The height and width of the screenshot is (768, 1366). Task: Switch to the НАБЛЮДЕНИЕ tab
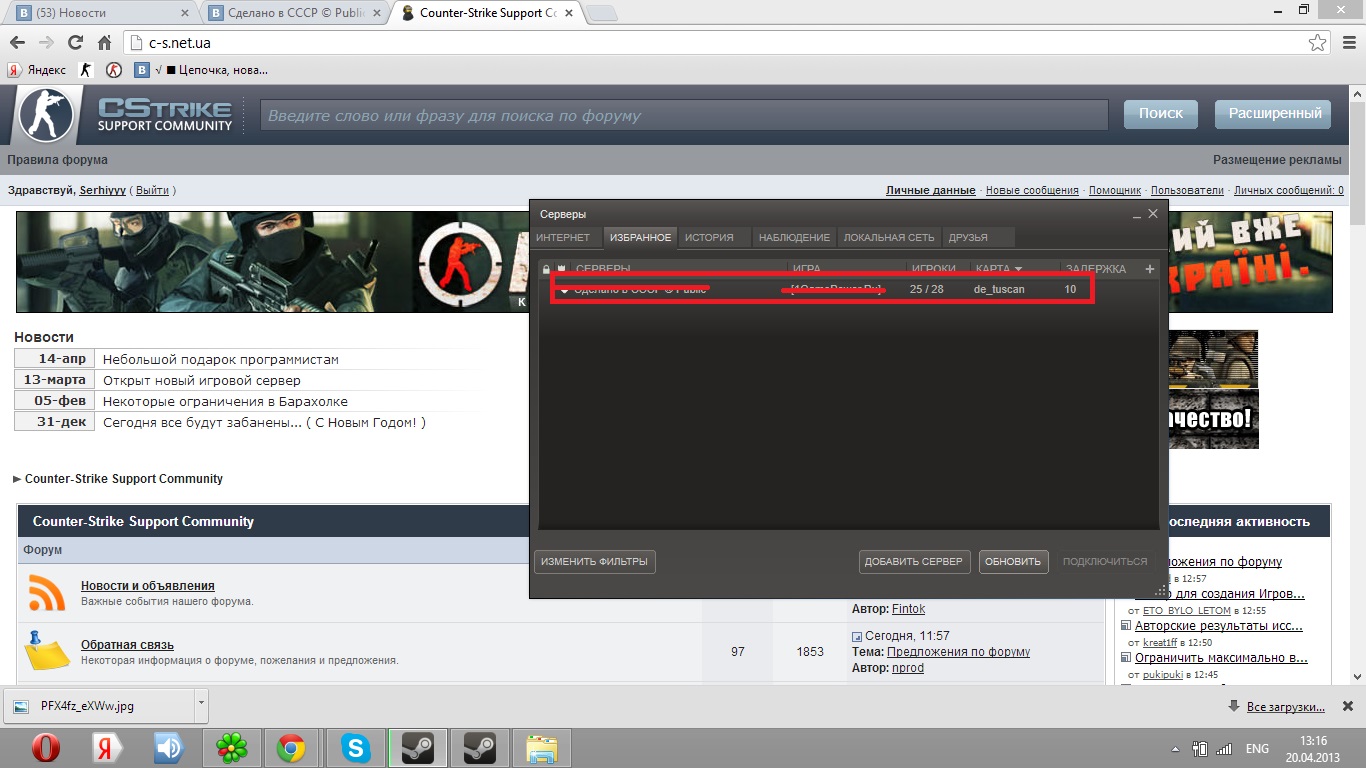pyautogui.click(x=794, y=237)
